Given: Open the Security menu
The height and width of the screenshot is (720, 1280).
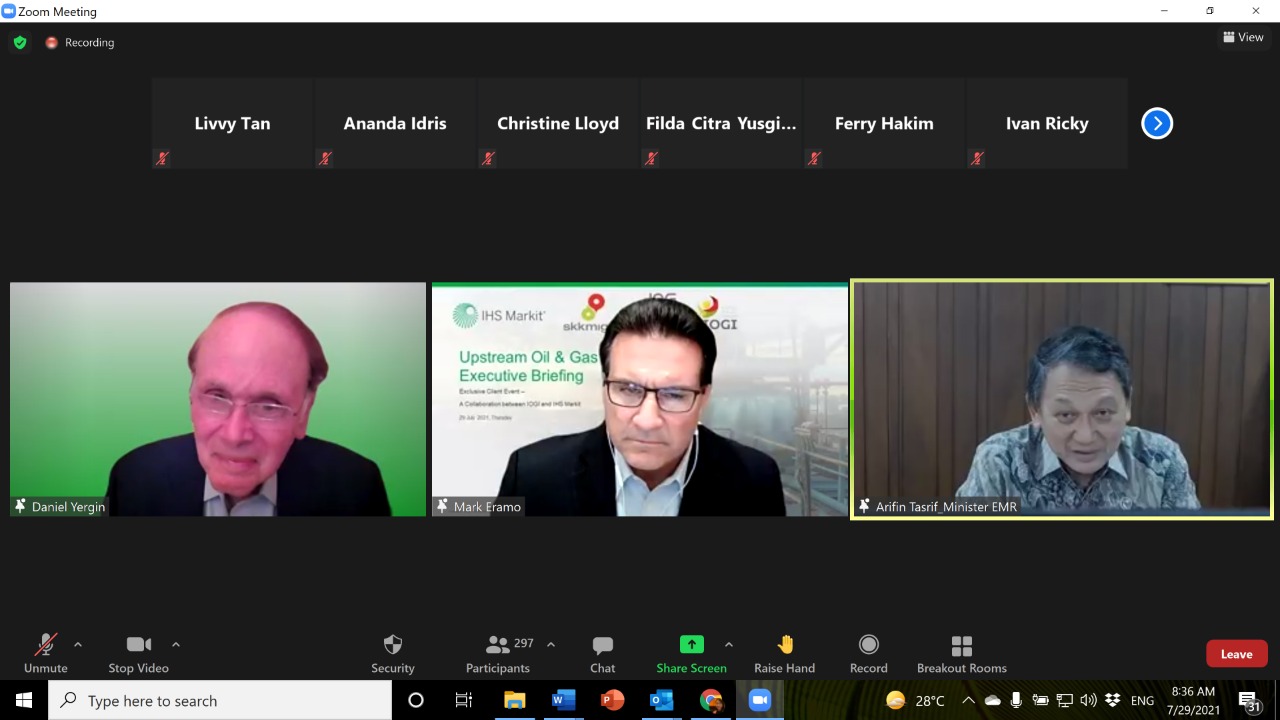Looking at the screenshot, I should 393,654.
